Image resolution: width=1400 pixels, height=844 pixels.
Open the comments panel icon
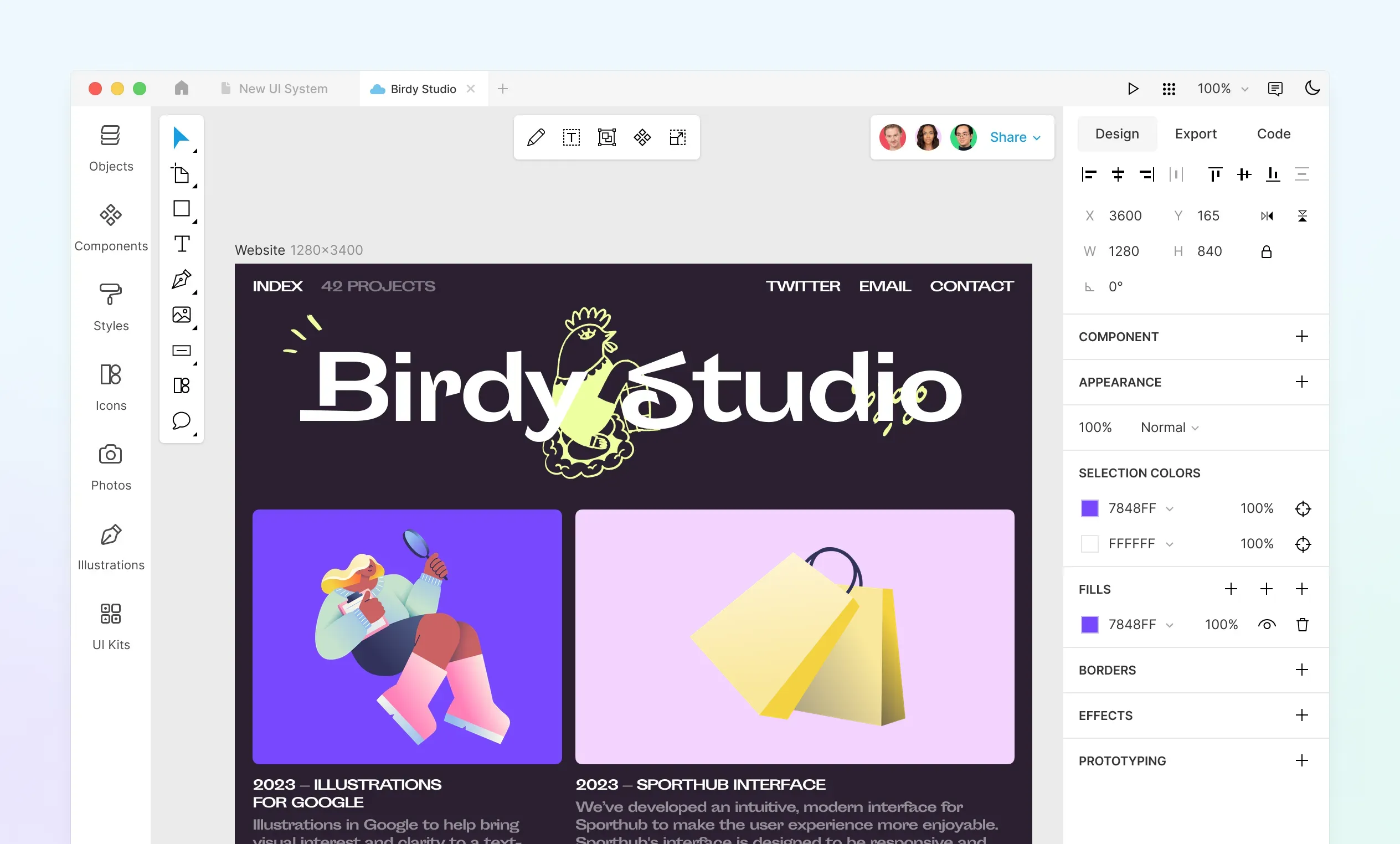1275,89
